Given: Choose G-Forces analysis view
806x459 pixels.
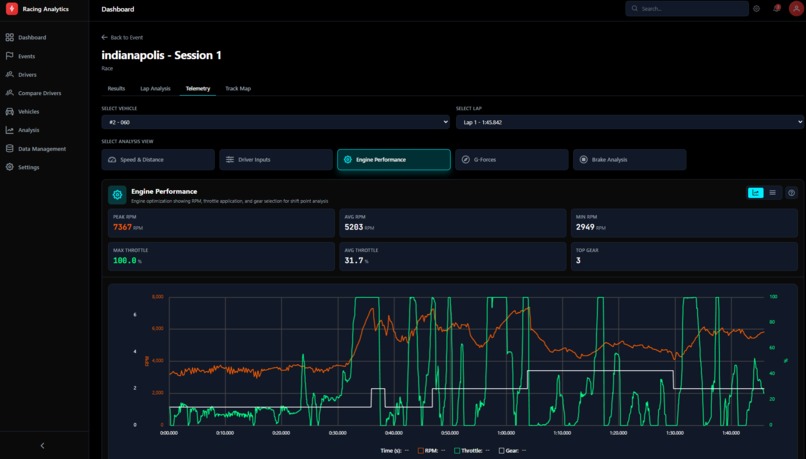Looking at the screenshot, I should [511, 160].
